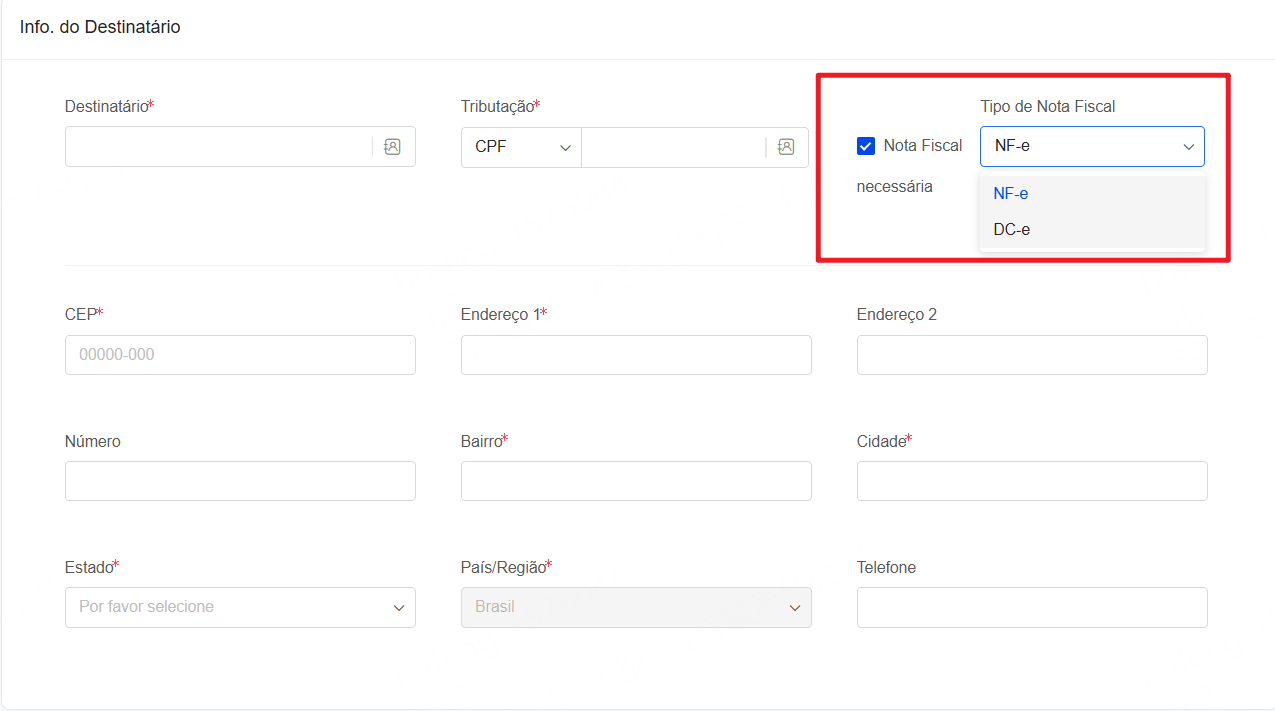Click into the Telefone field
The height and width of the screenshot is (711, 1275).
(x=1032, y=607)
